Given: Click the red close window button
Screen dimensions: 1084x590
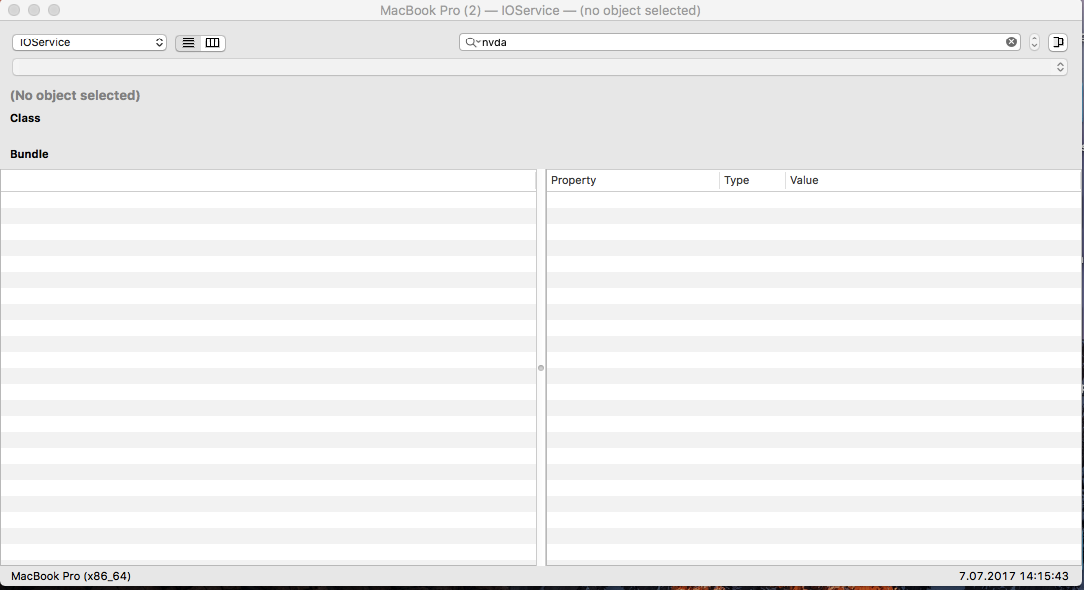Looking at the screenshot, I should [x=14, y=10].
